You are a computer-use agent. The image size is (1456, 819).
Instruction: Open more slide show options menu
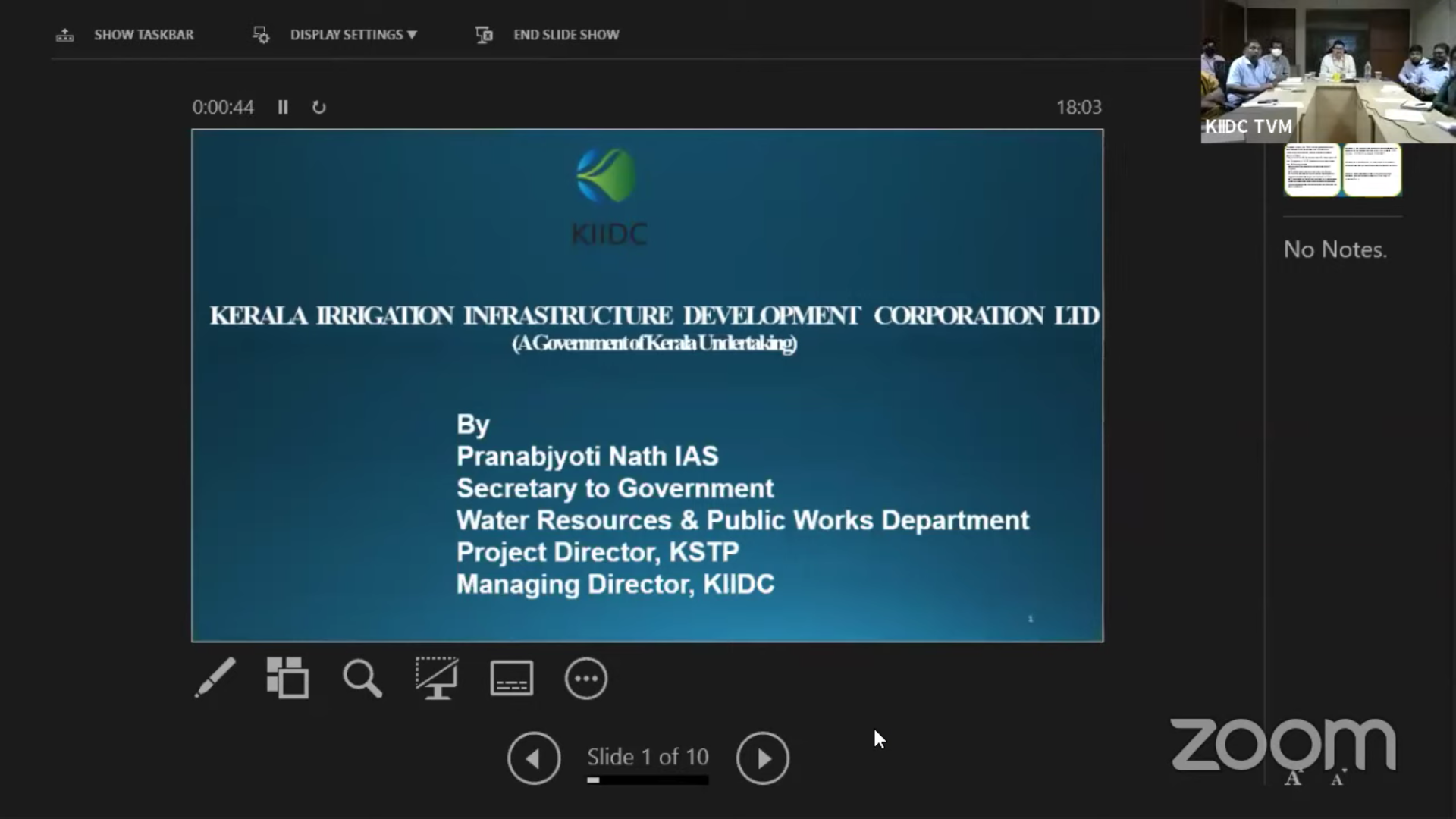[586, 678]
